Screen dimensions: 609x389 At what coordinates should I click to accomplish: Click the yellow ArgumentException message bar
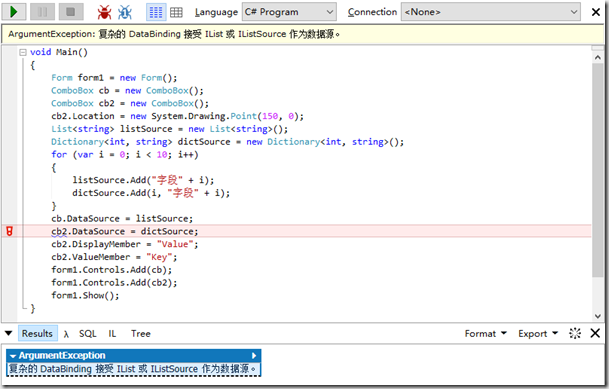tap(303, 34)
